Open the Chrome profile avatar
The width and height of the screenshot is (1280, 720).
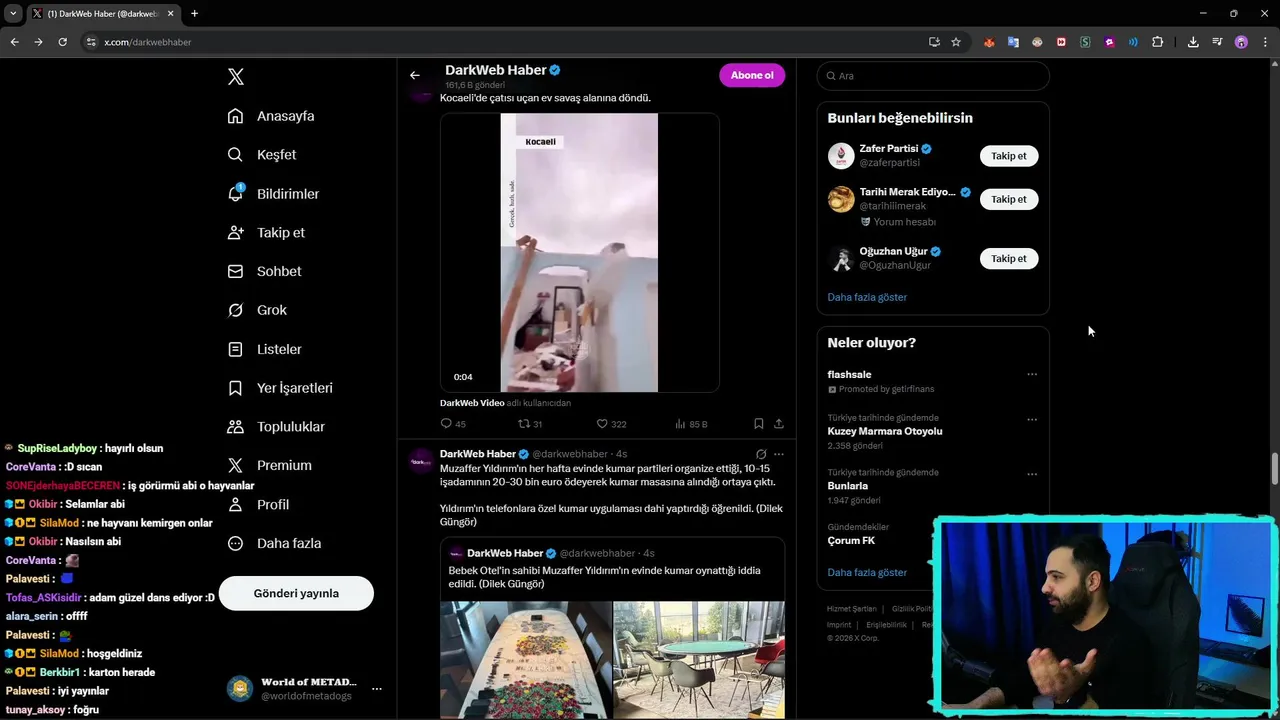click(1241, 42)
